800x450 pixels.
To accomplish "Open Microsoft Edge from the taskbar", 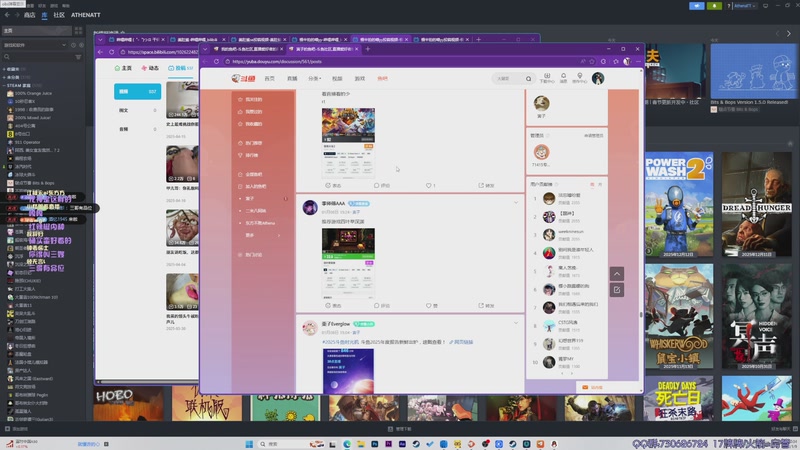I will click(347, 444).
